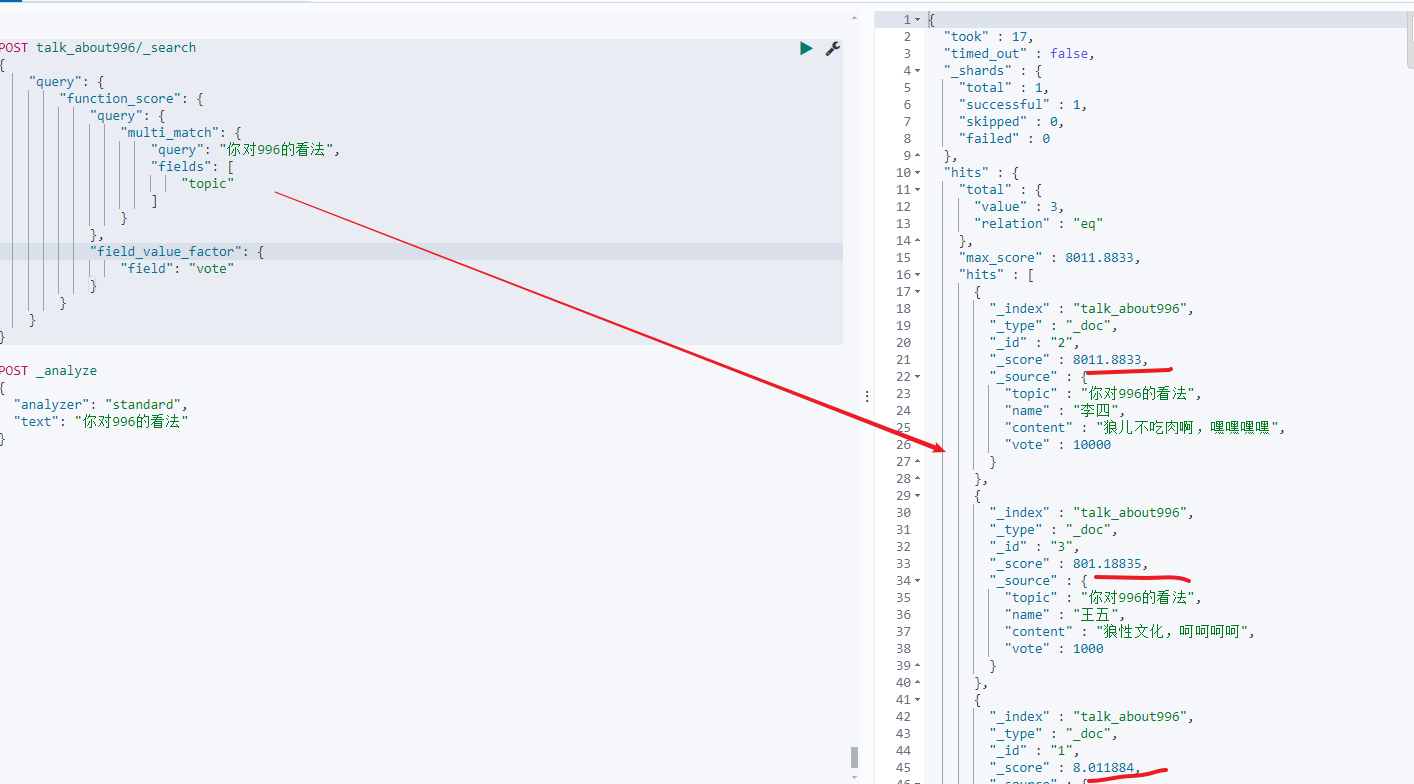Collapse third hit object at line 41
1414x784 pixels.
[918, 700]
